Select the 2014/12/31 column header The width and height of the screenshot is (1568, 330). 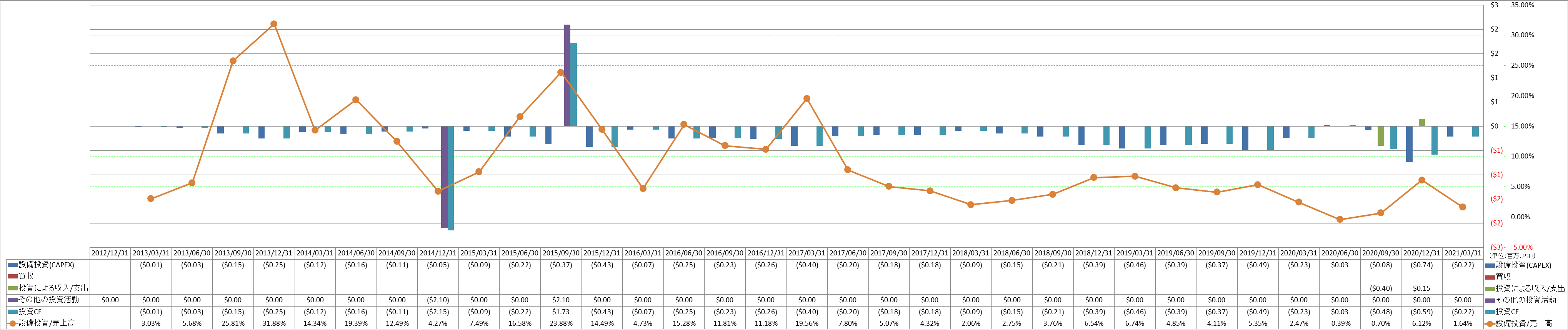pyautogui.click(x=438, y=253)
